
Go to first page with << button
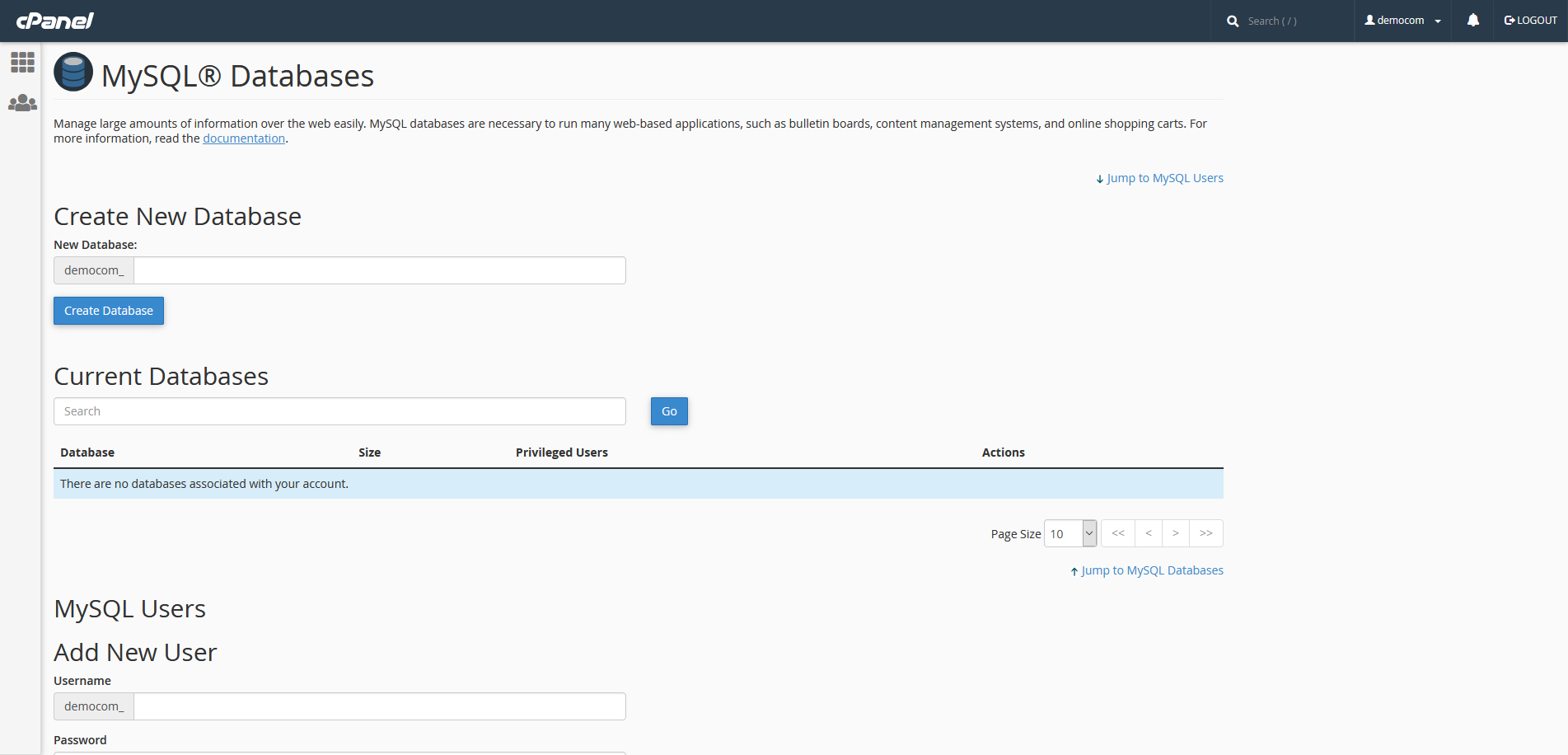[1118, 533]
